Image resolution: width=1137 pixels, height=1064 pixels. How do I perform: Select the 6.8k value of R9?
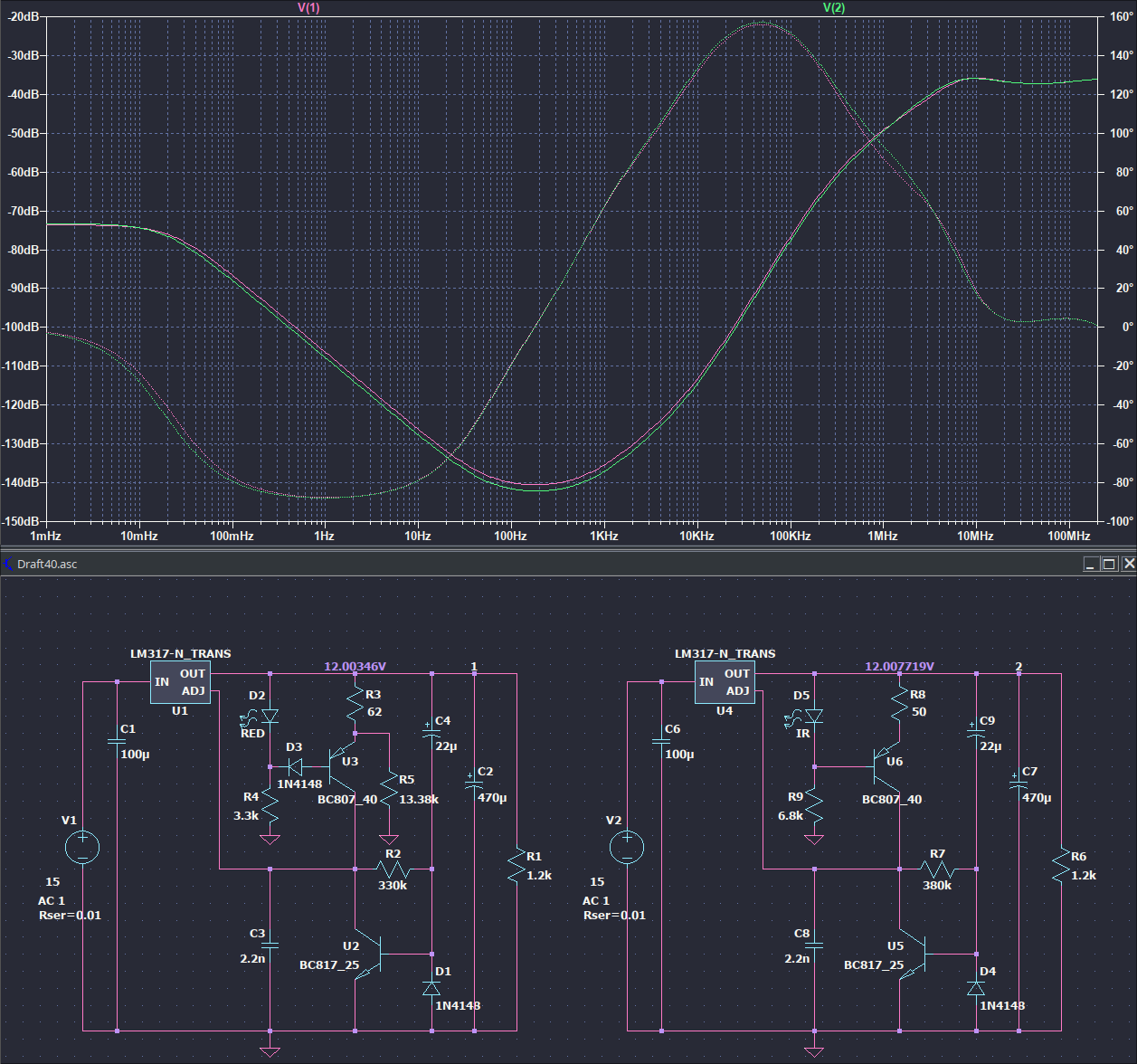(x=791, y=815)
